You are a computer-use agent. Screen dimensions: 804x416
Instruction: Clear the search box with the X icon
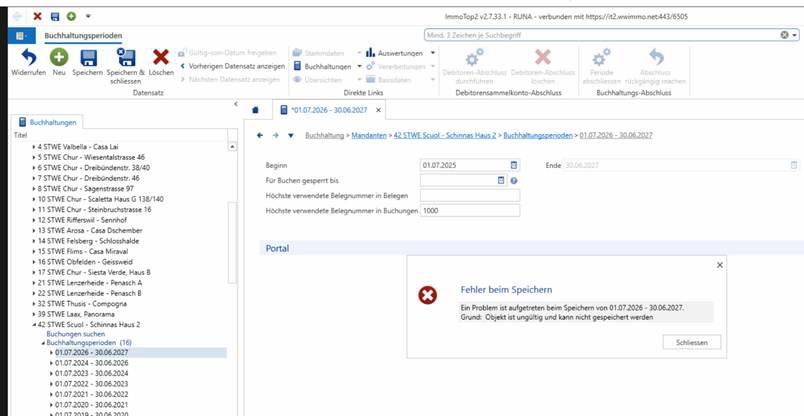point(784,35)
